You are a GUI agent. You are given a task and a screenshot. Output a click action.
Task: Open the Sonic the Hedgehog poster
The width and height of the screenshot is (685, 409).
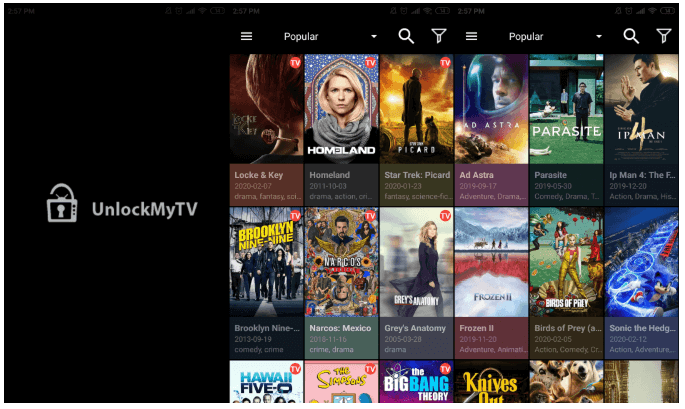pyautogui.click(x=642, y=262)
